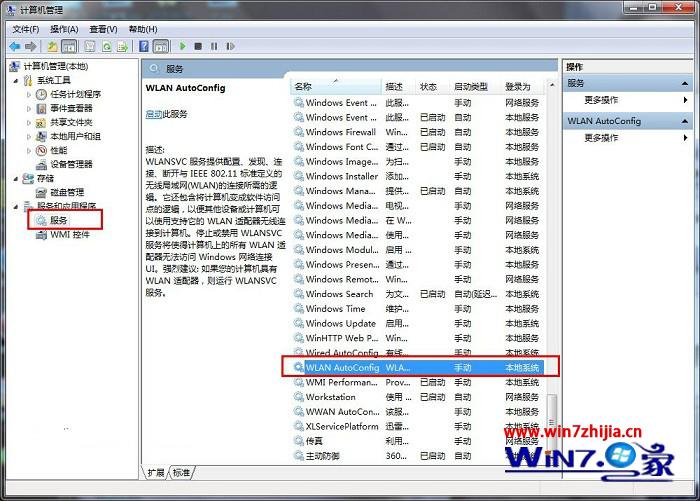
Task: Sort by the 状态 column header
Action: pos(433,87)
